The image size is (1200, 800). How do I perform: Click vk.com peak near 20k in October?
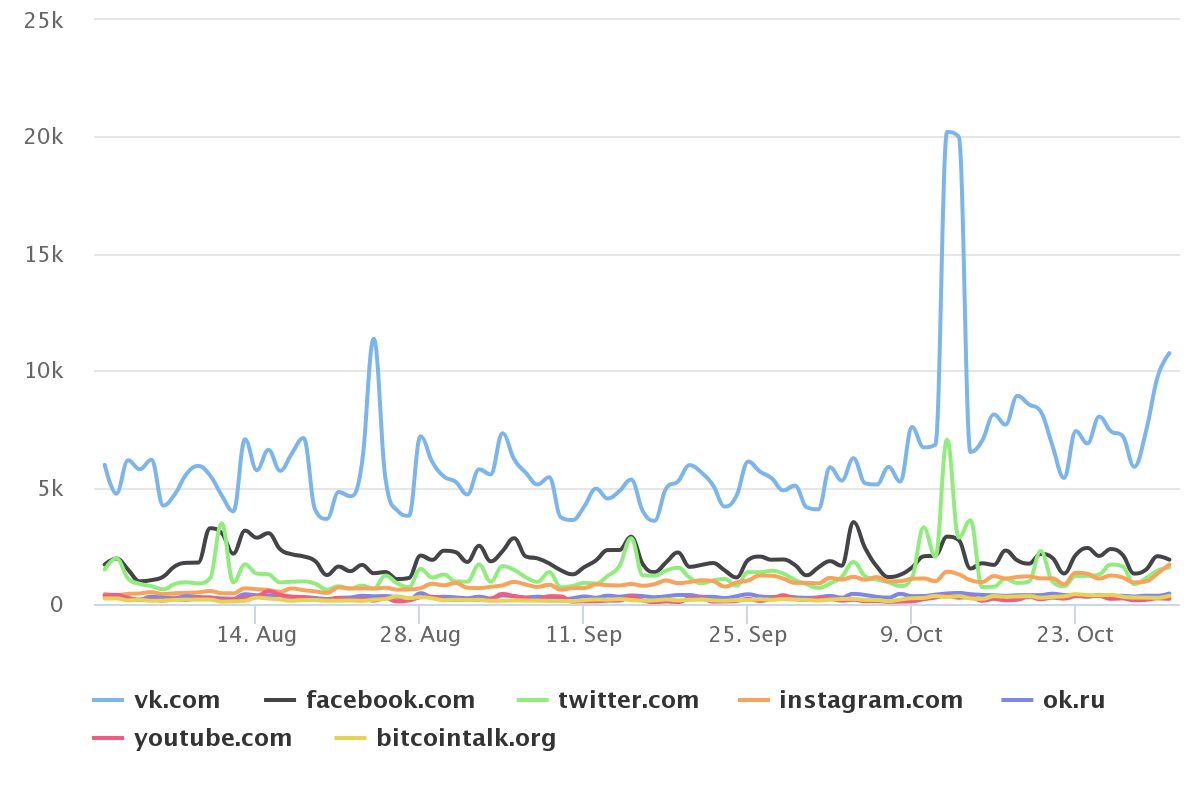(950, 133)
